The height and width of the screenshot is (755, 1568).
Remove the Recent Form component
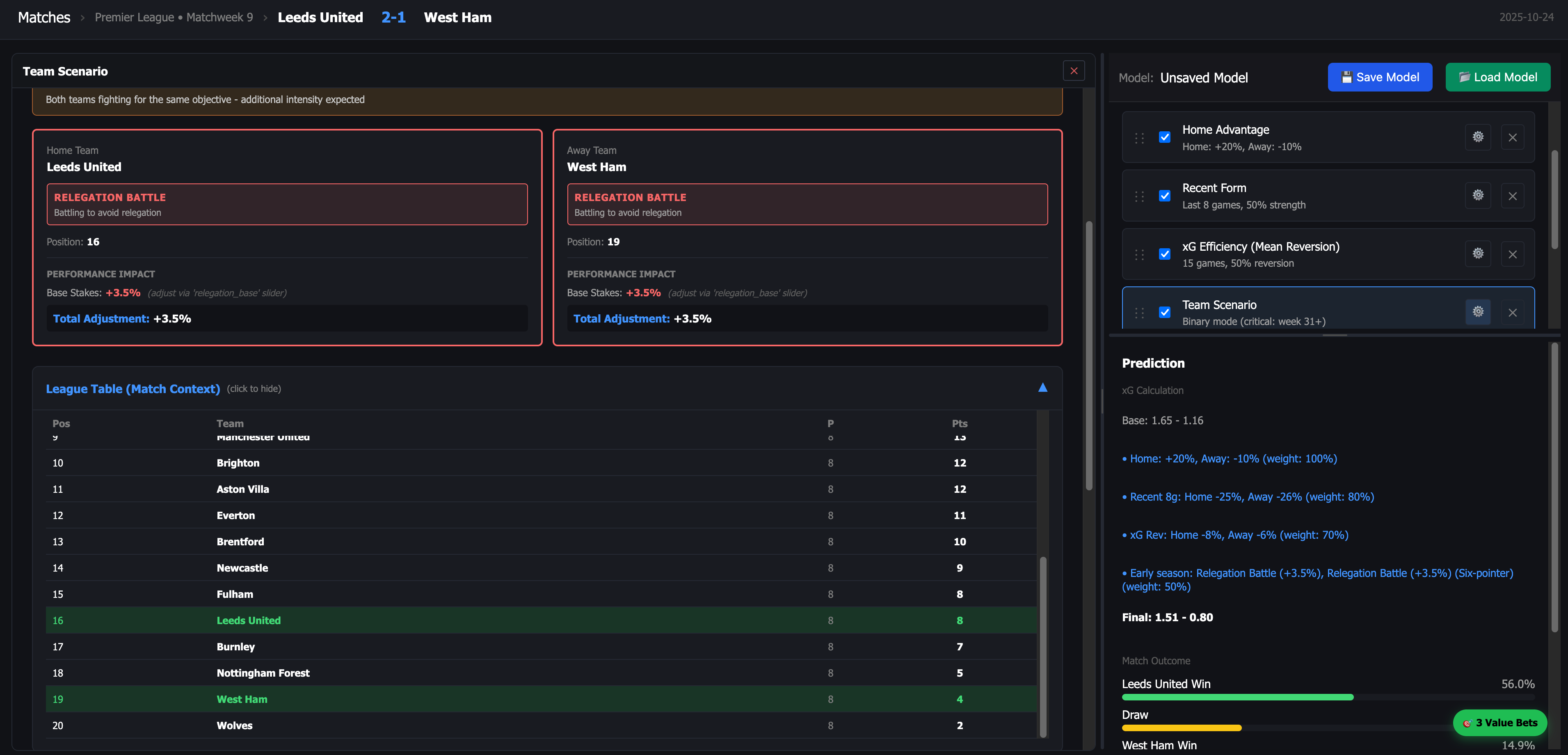click(x=1513, y=195)
